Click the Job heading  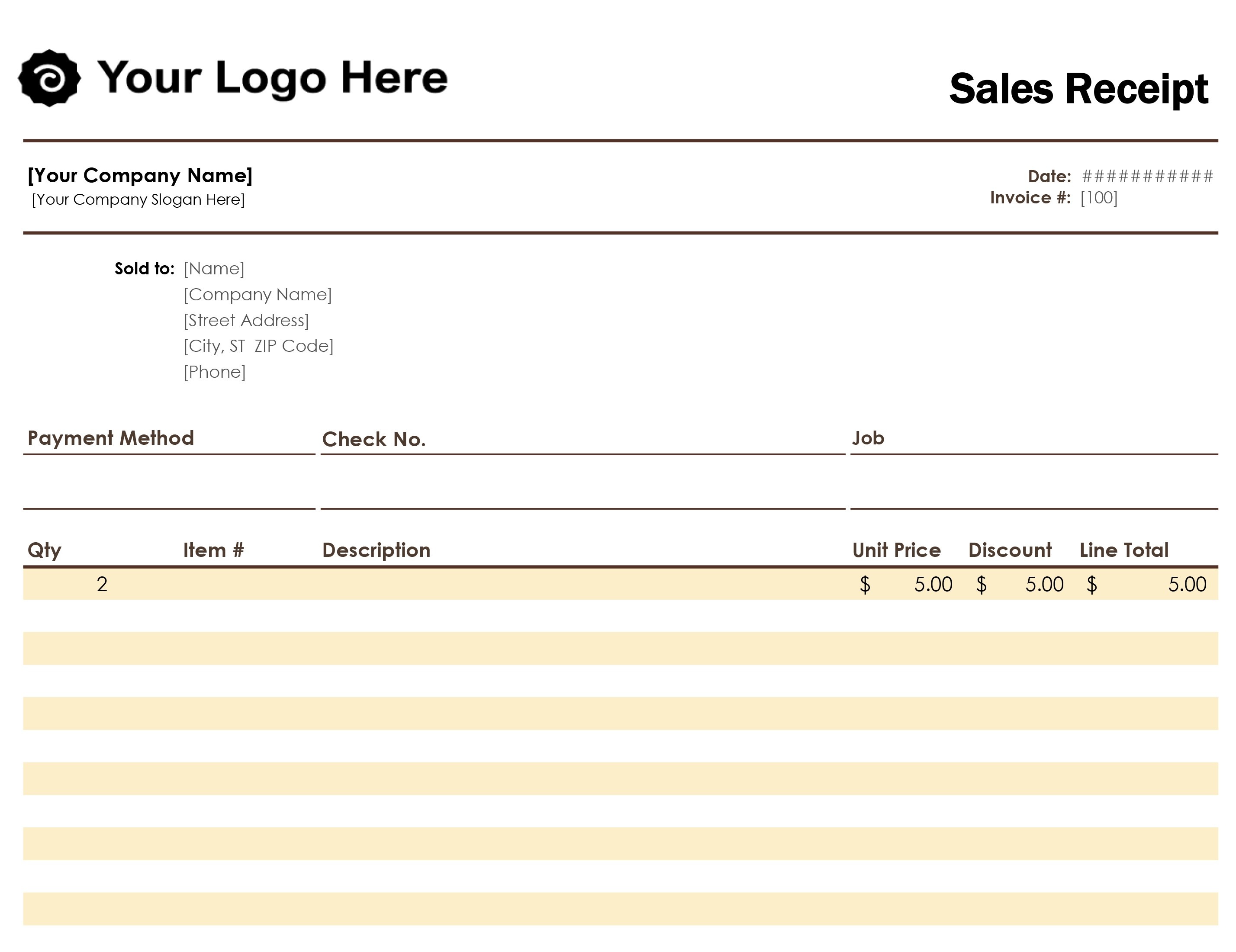pyautogui.click(x=868, y=438)
